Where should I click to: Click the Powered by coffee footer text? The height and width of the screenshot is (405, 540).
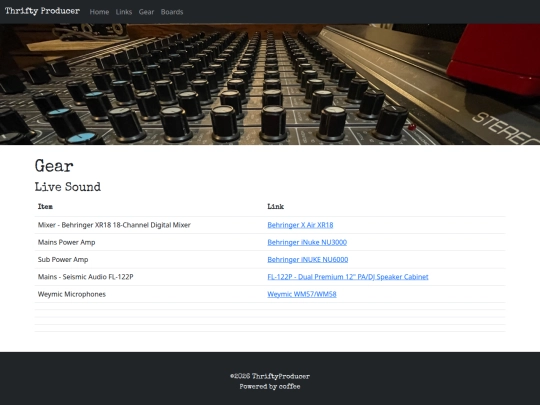(x=270, y=386)
